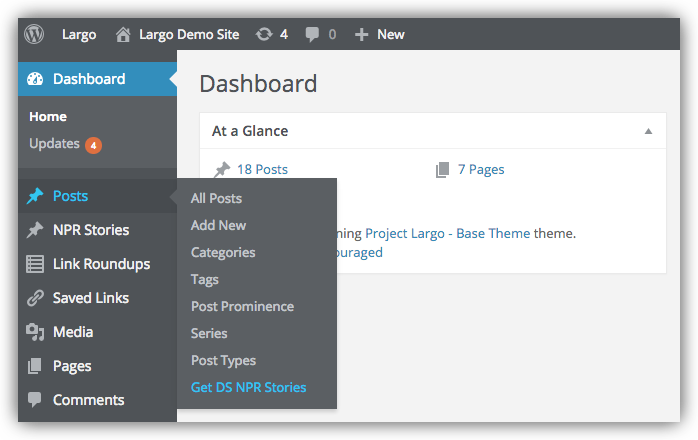Open Project Largo - Base Theme link
Screen dimensions: 698x440
(x=447, y=233)
